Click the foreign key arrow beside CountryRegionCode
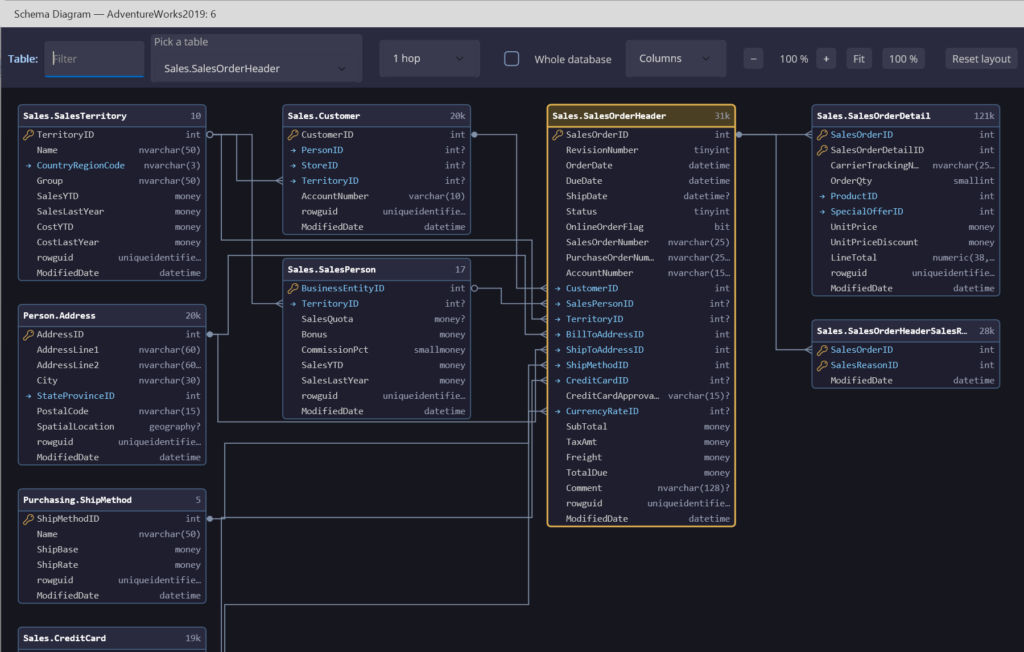 pyautogui.click(x=29, y=166)
